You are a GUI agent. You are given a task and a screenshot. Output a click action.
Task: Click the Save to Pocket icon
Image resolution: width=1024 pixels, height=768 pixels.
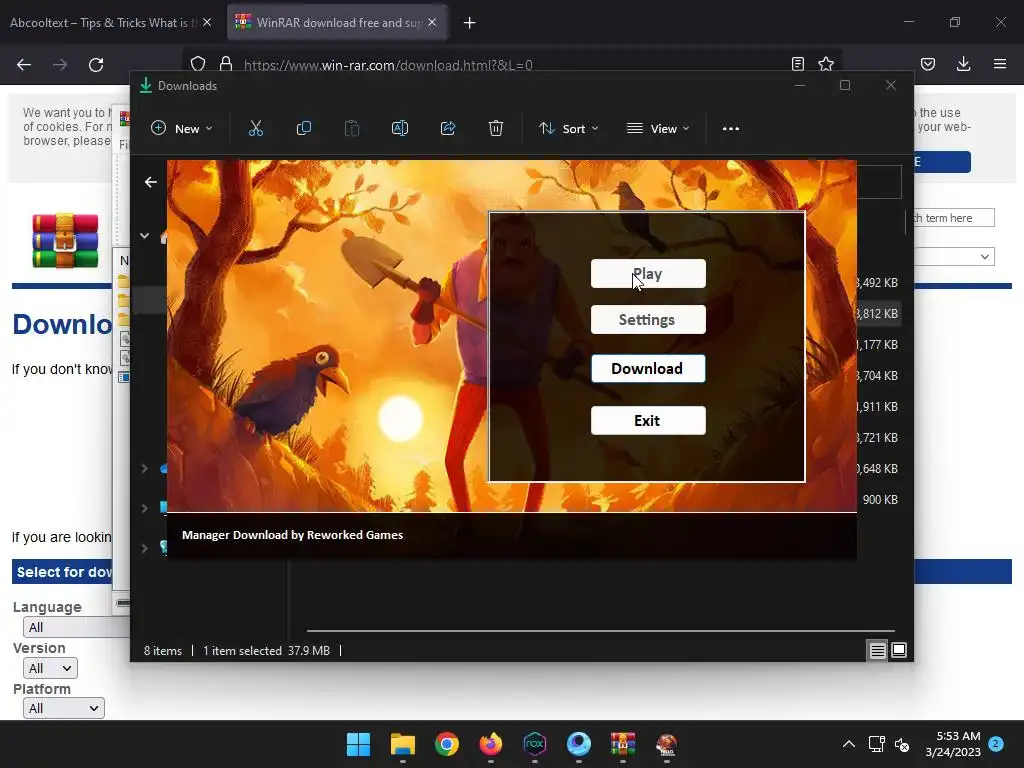click(928, 64)
